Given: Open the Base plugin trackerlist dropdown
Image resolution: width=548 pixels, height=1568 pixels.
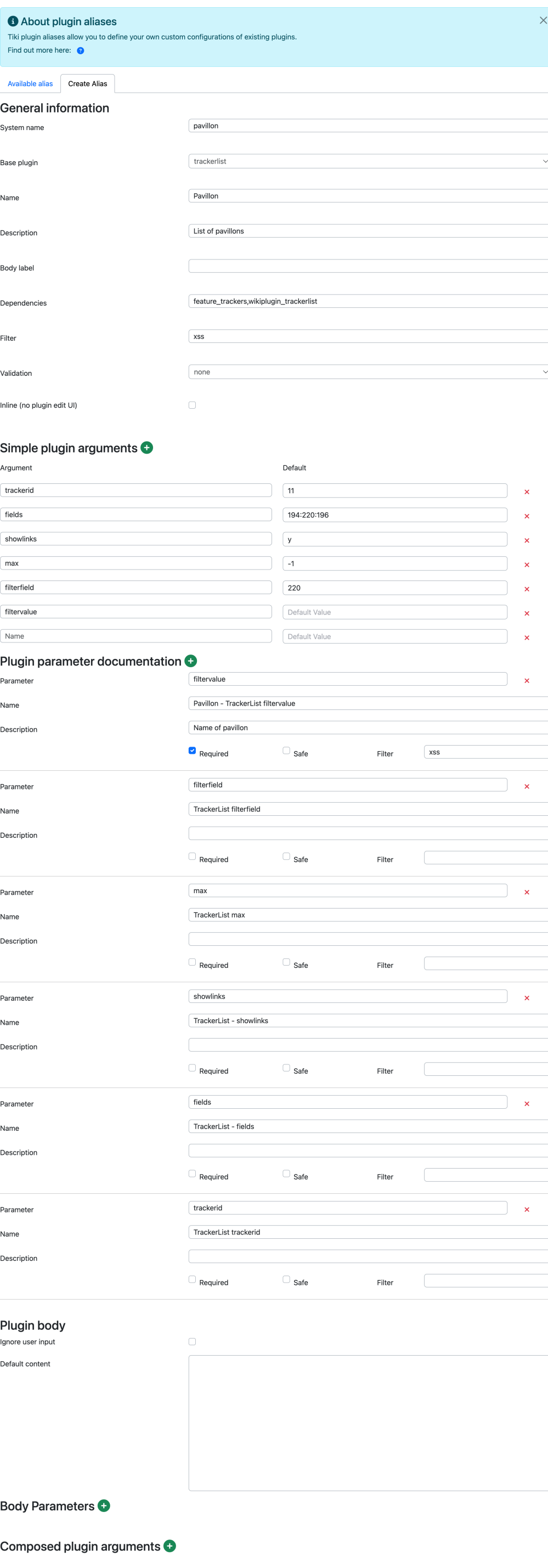Looking at the screenshot, I should coord(369,161).
